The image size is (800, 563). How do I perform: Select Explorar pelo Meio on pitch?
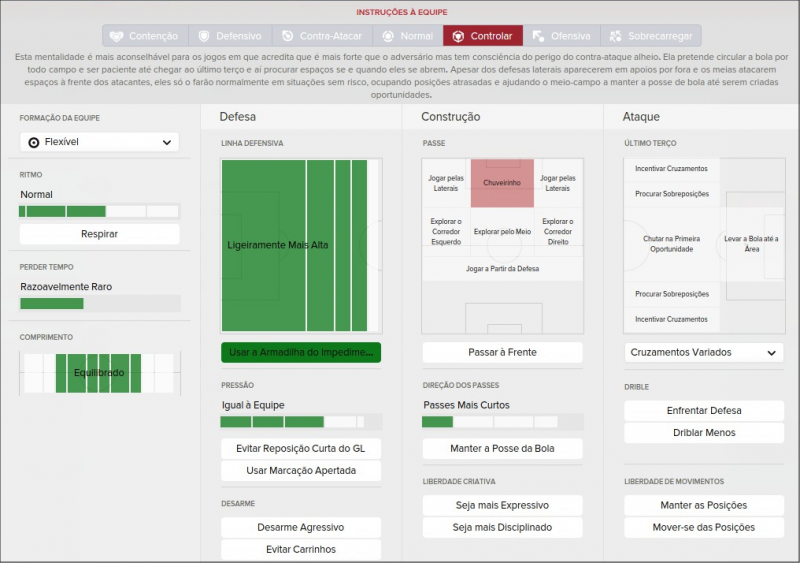pos(502,231)
